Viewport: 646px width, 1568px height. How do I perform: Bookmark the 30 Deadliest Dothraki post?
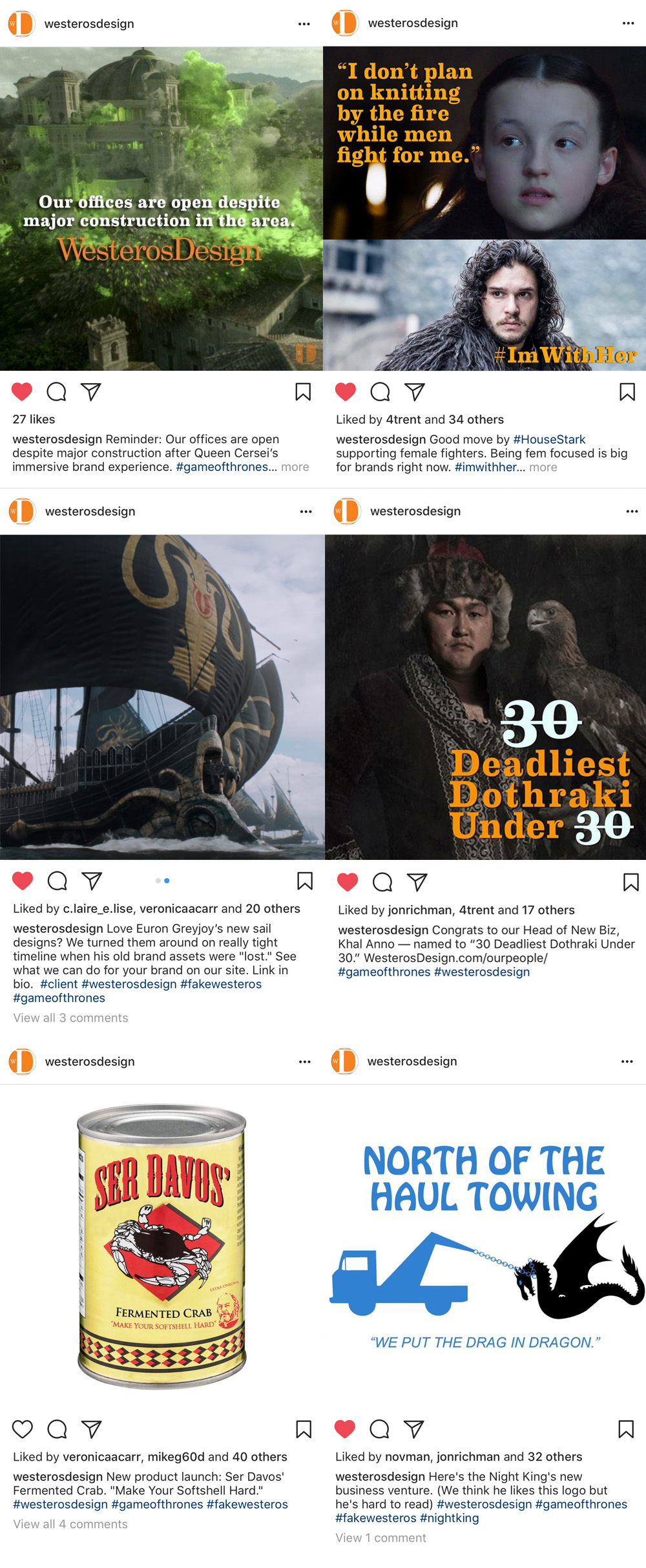coord(631,882)
